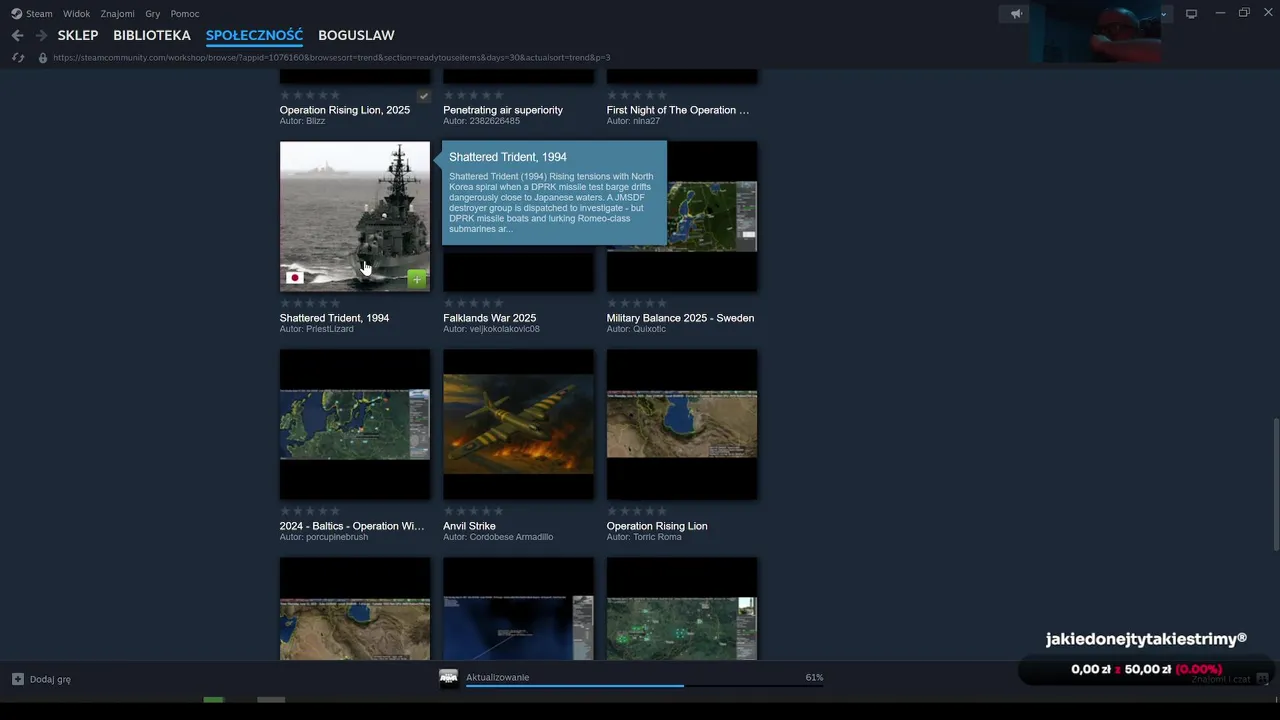The image size is (1280, 720).
Task: Open the Steam logo menu
Action: pos(32,14)
